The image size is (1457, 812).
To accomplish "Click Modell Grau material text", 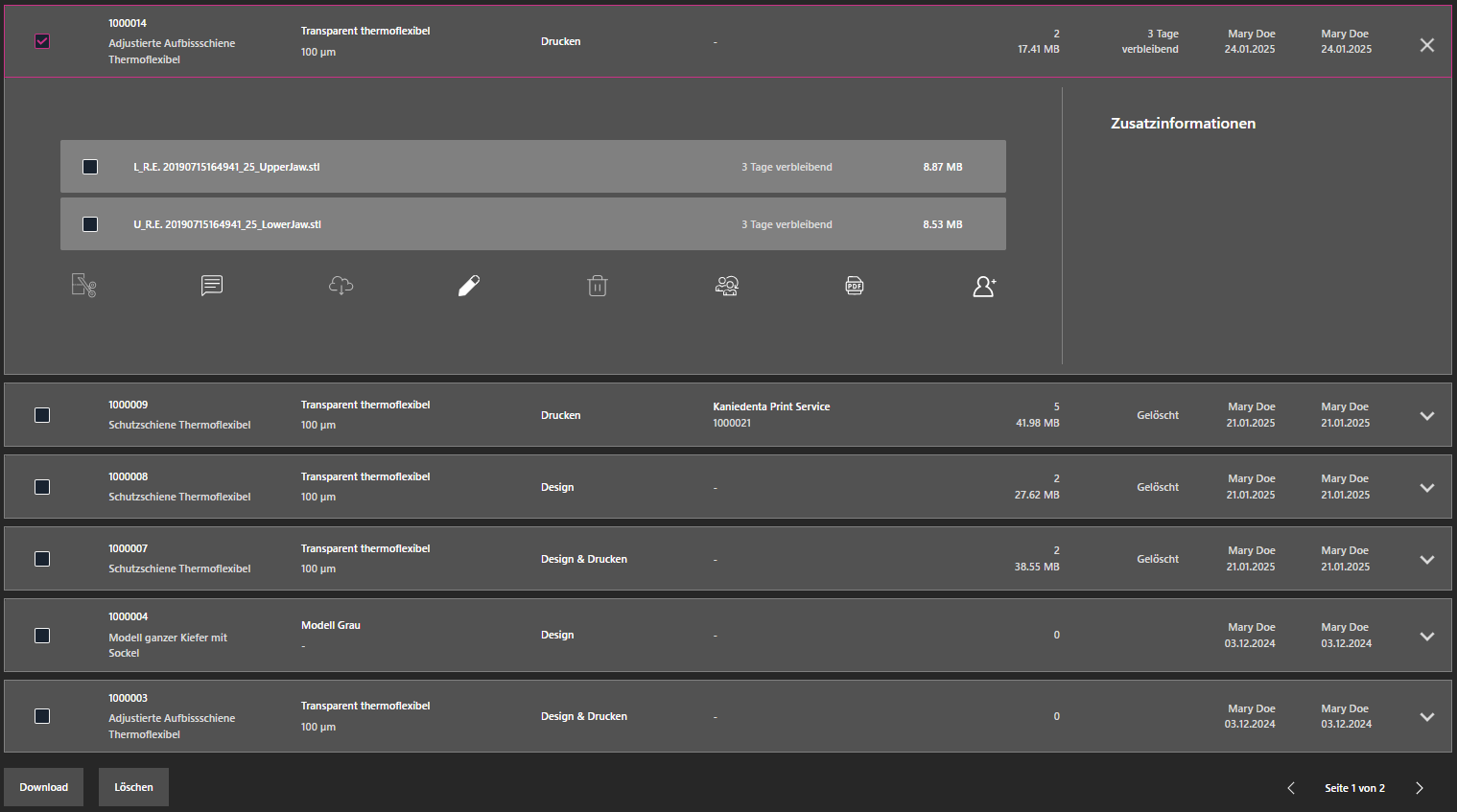I will pyautogui.click(x=331, y=625).
